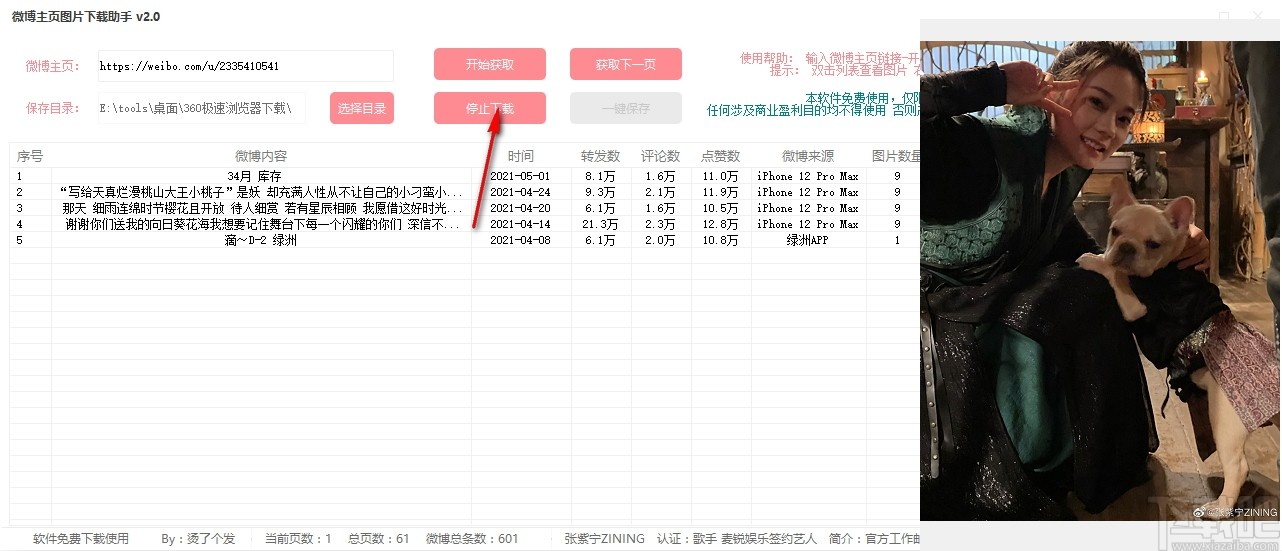Click the 微博主页 label

[53, 66]
